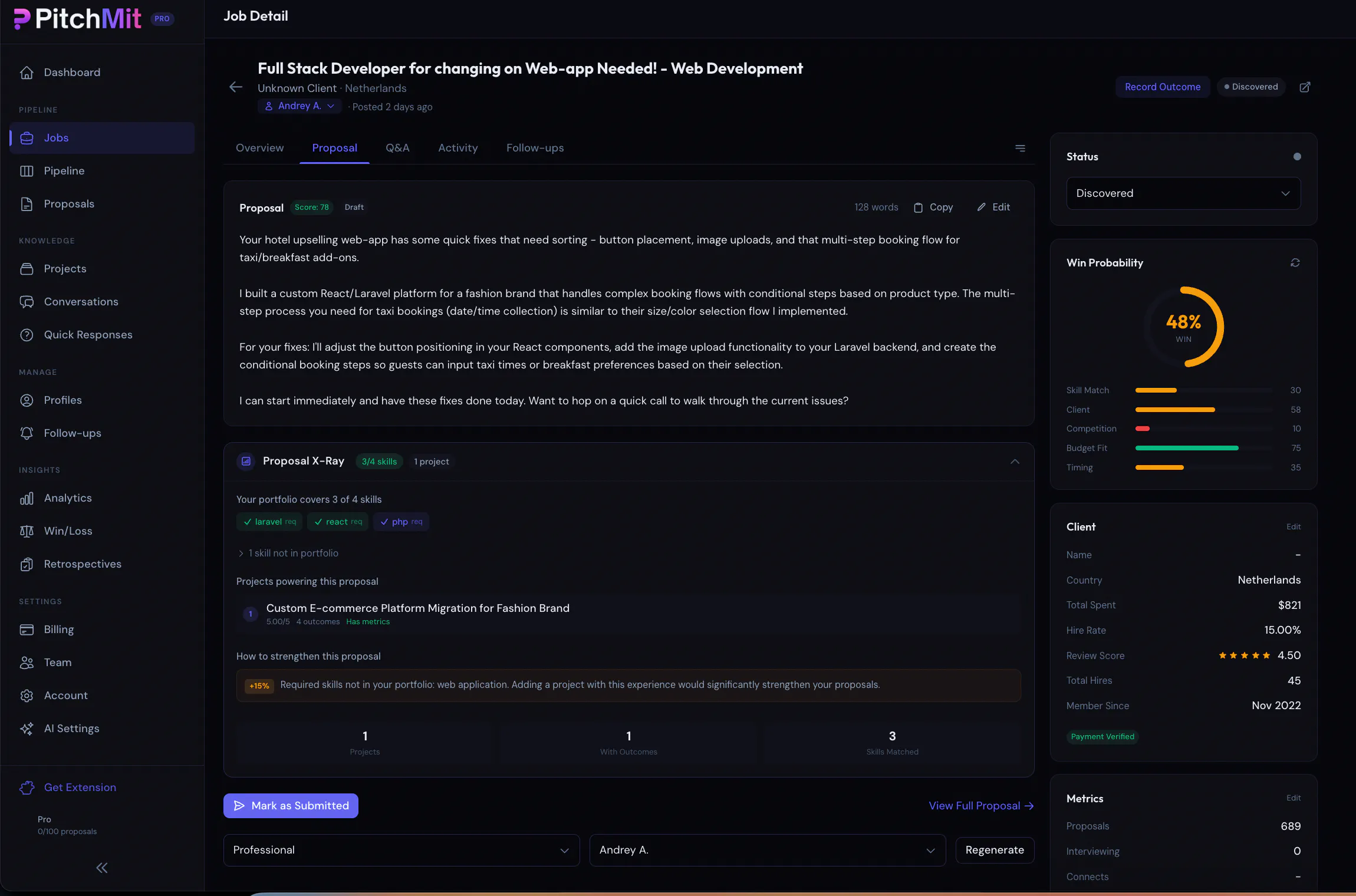Open the Andrey A. assignee dropdown under the title
Screen dimensions: 1356x896
pyautogui.click(x=300, y=106)
